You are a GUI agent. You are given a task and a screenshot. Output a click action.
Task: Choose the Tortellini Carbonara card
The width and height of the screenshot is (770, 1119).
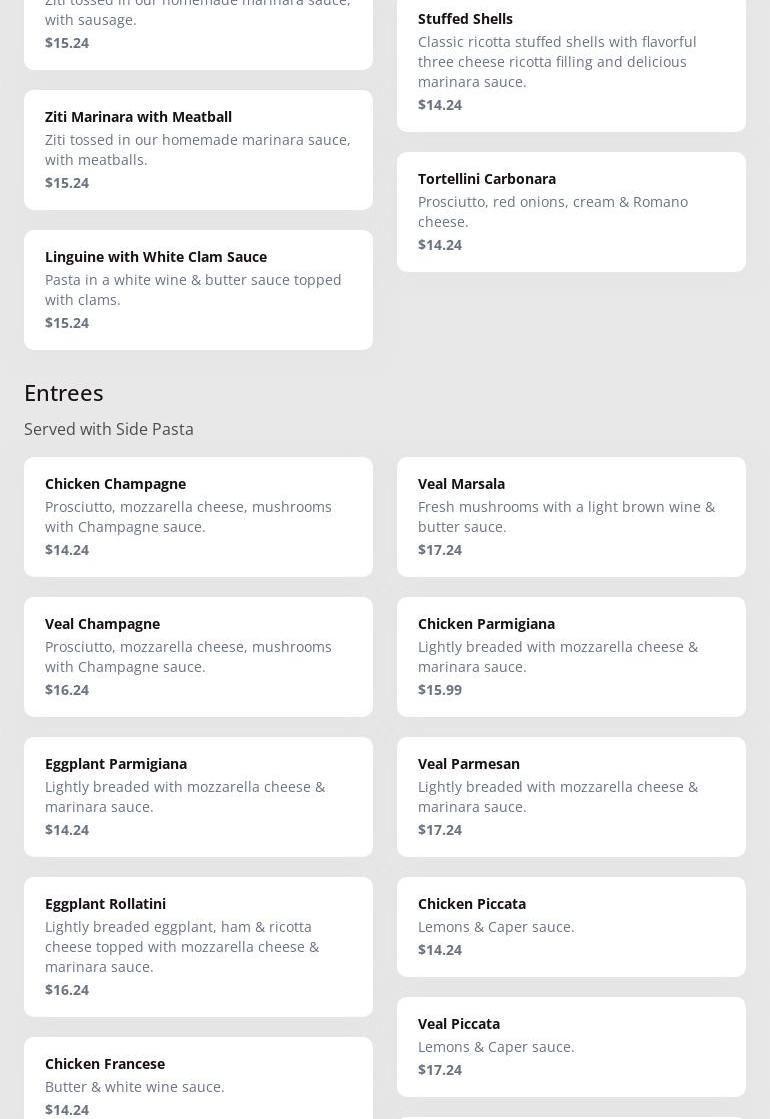coord(571,212)
